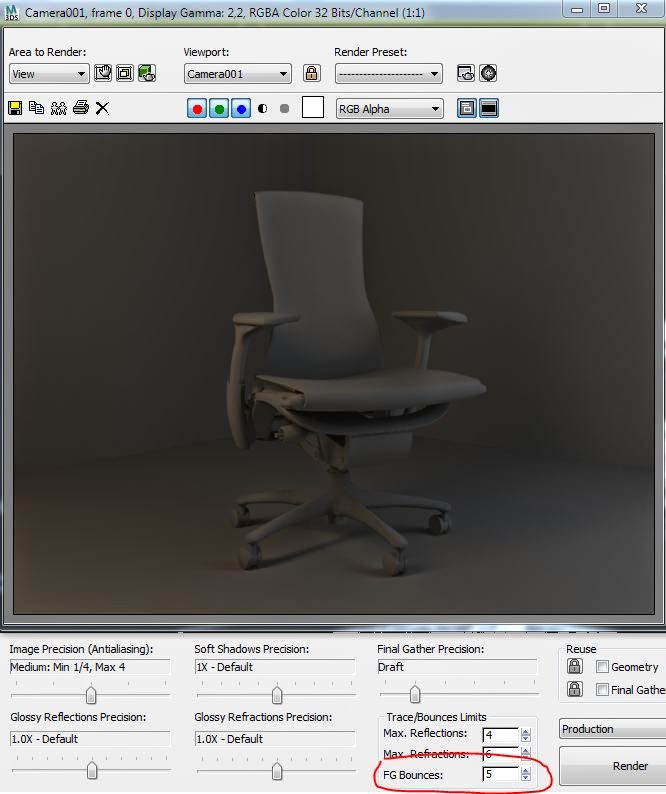Toggle the UI display icon with black screen
Screen dimensions: 666x794
tap(489, 108)
